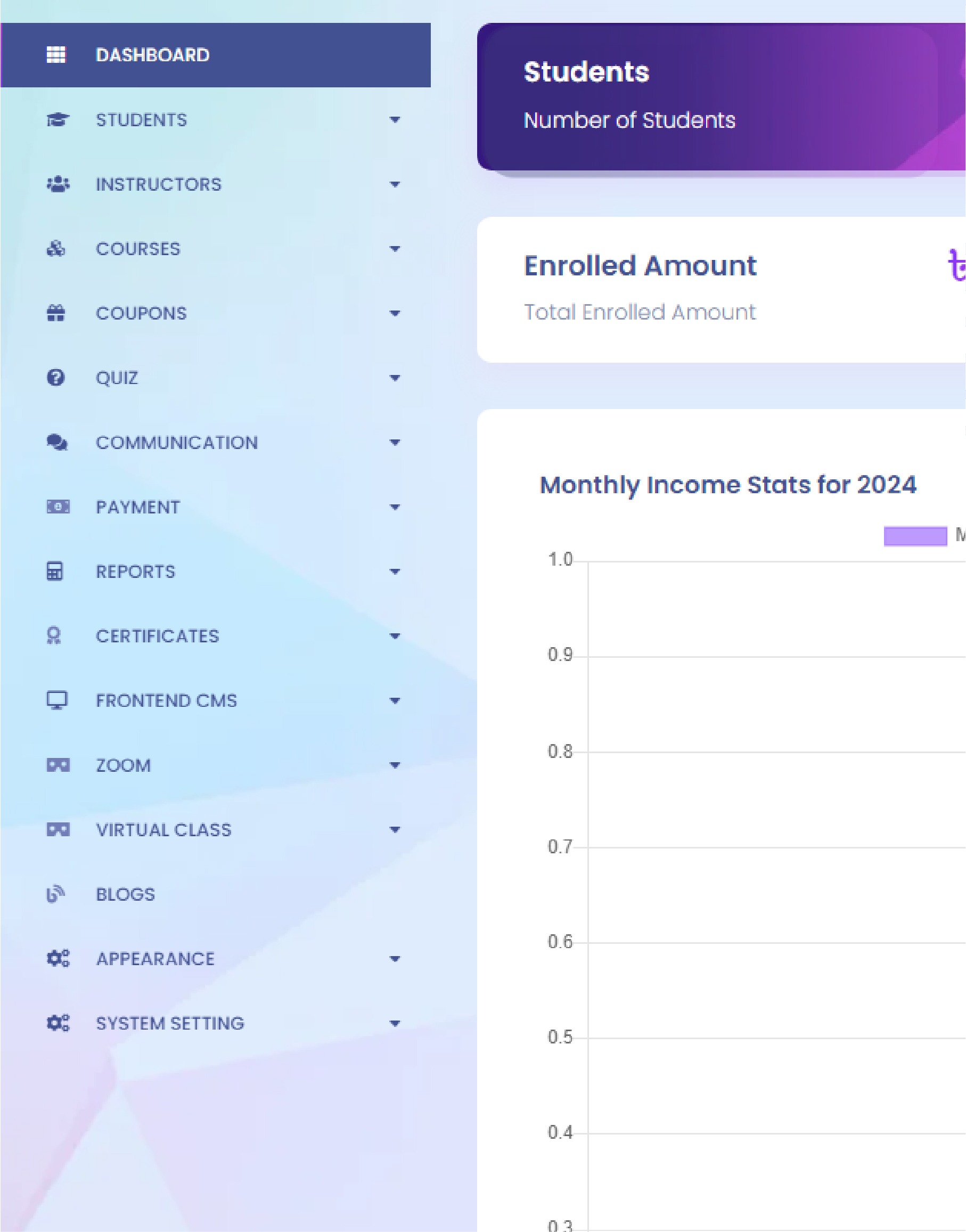966x1232 pixels.
Task: Open the Zoom menu item
Action: [124, 765]
